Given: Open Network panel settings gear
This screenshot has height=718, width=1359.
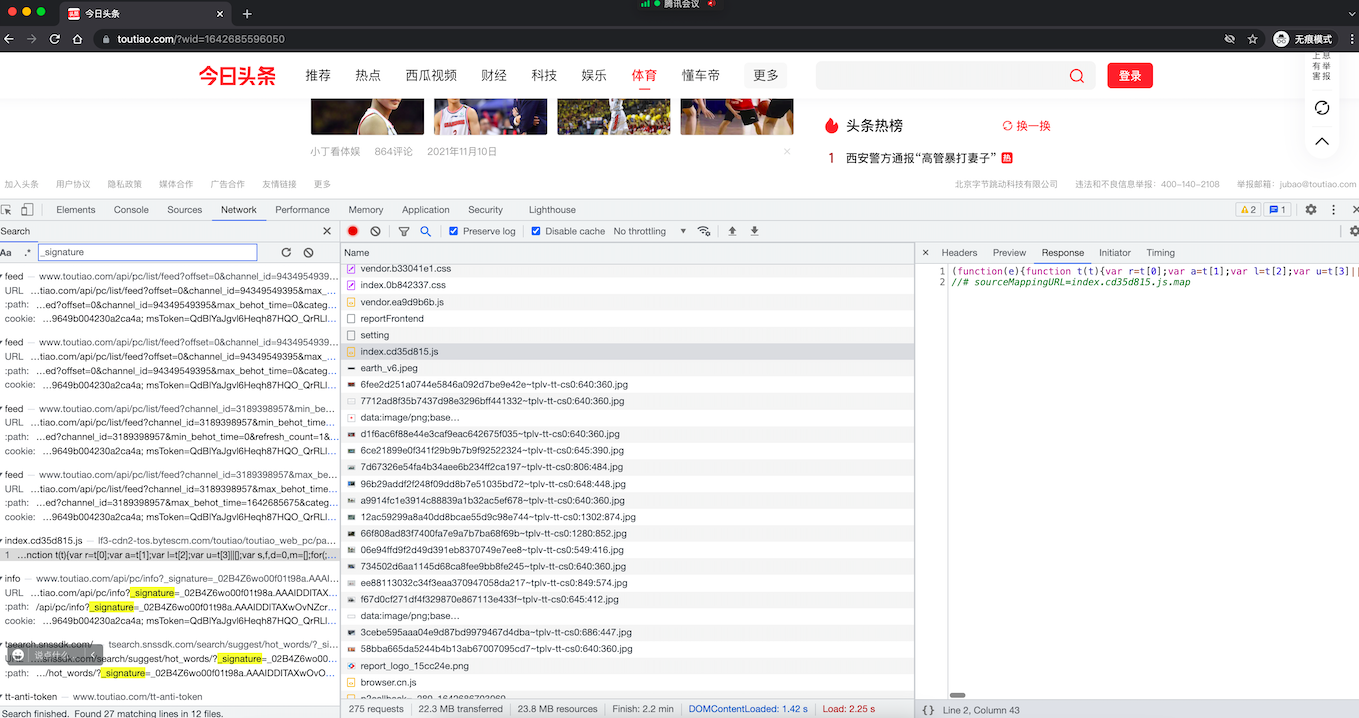Looking at the screenshot, I should point(1354,231).
